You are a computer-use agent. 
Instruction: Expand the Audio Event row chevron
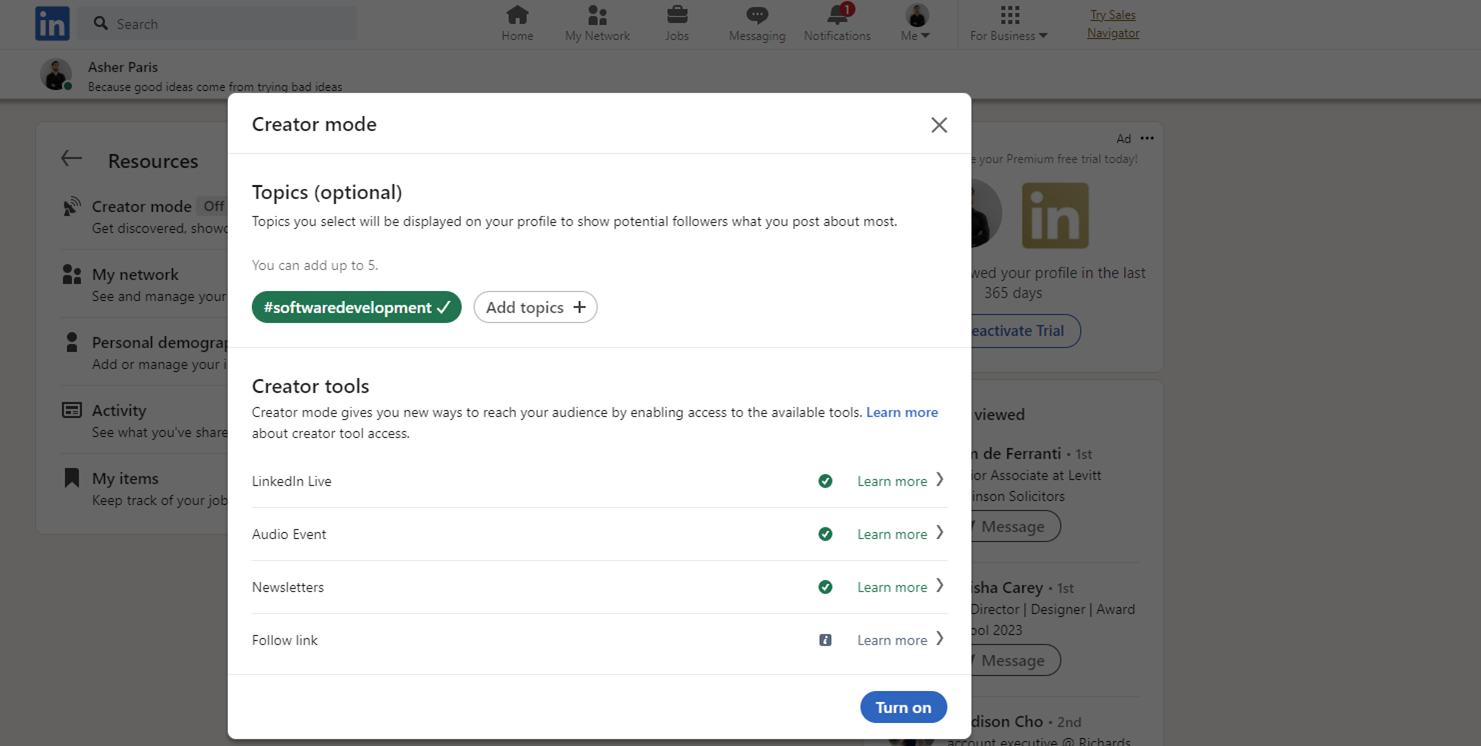pyautogui.click(x=939, y=534)
